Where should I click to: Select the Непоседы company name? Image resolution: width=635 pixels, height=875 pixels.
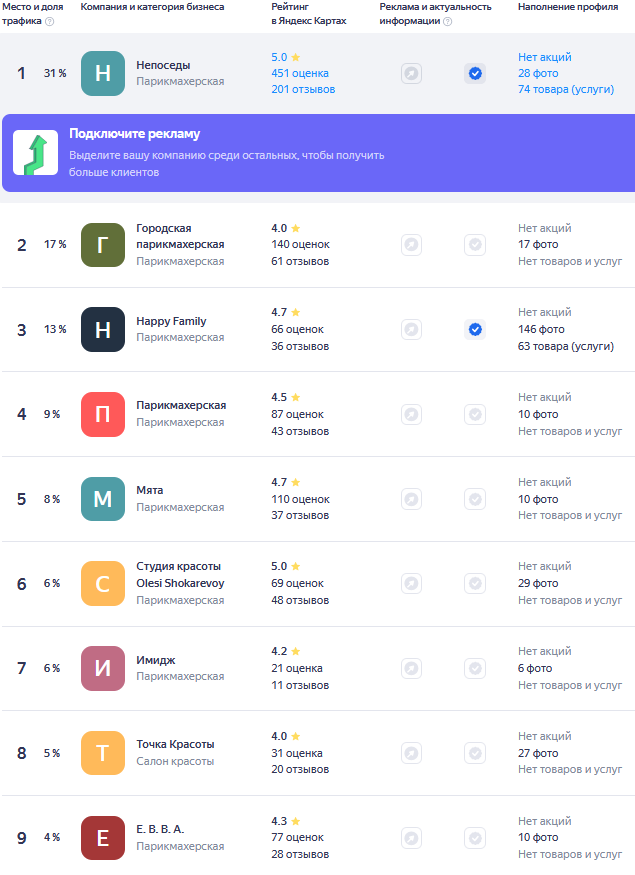click(x=163, y=65)
